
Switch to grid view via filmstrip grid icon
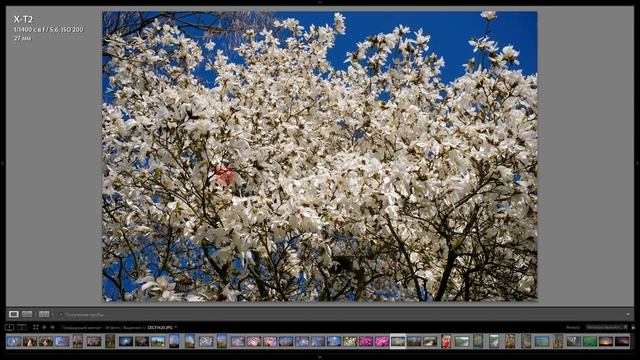pos(36,327)
